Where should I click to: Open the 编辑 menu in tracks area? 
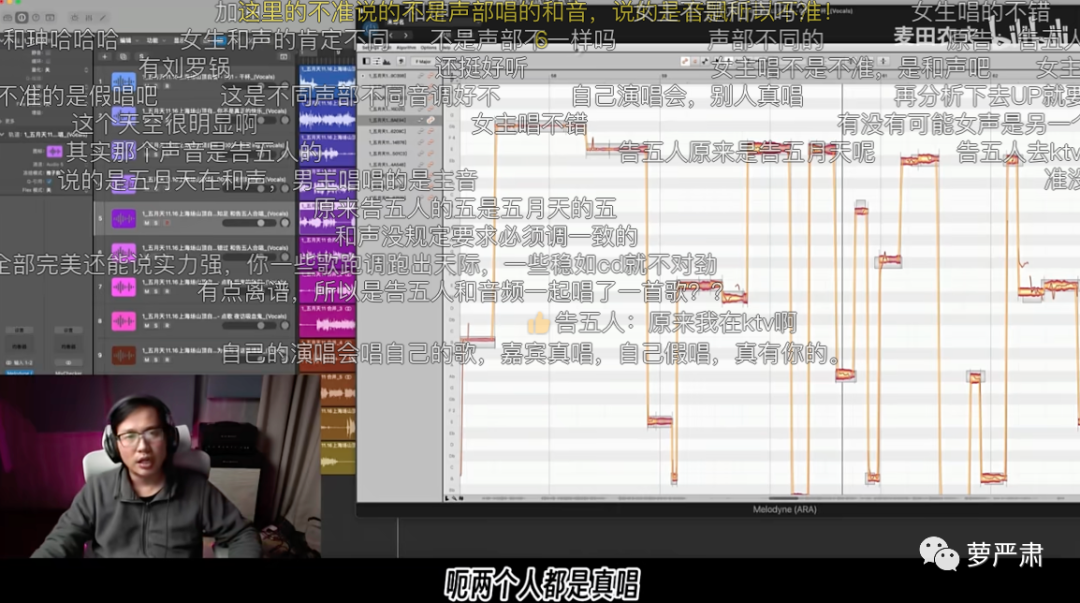[x=126, y=41]
